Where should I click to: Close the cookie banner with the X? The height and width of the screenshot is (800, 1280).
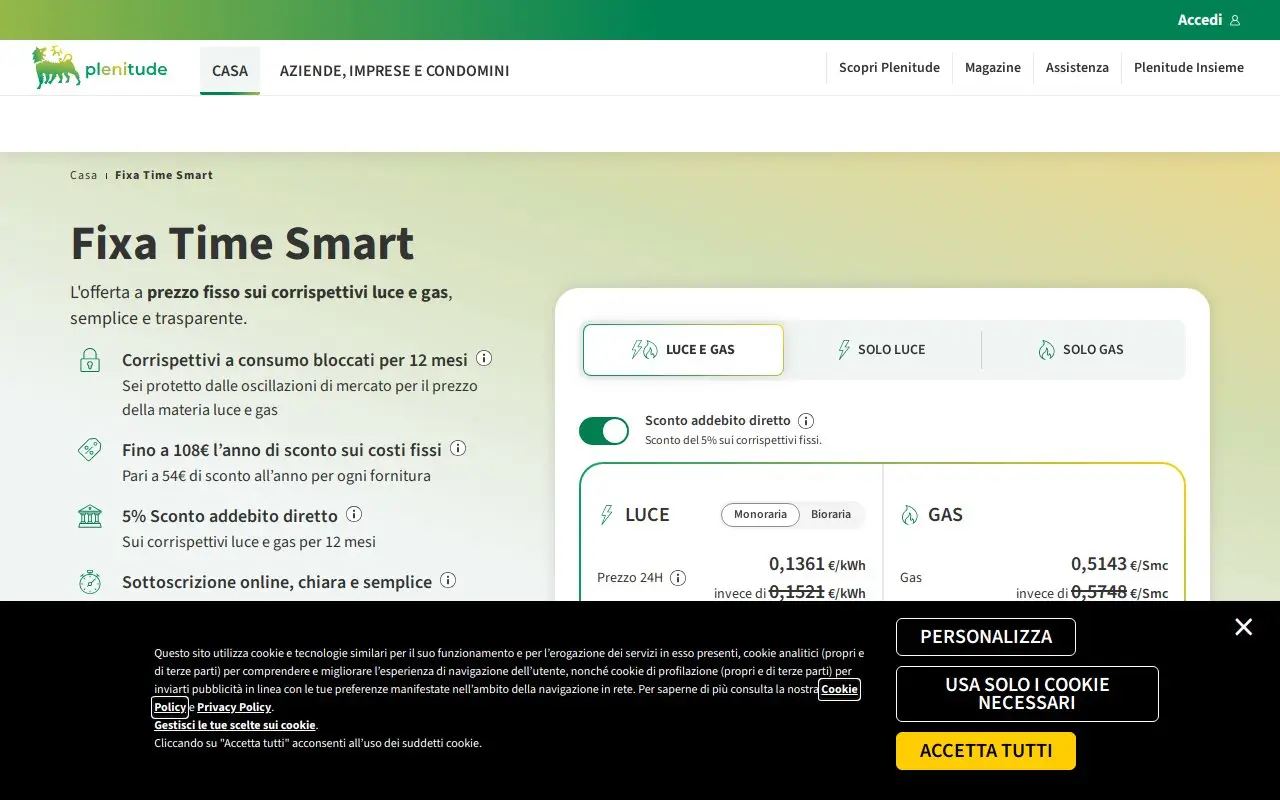1243,627
